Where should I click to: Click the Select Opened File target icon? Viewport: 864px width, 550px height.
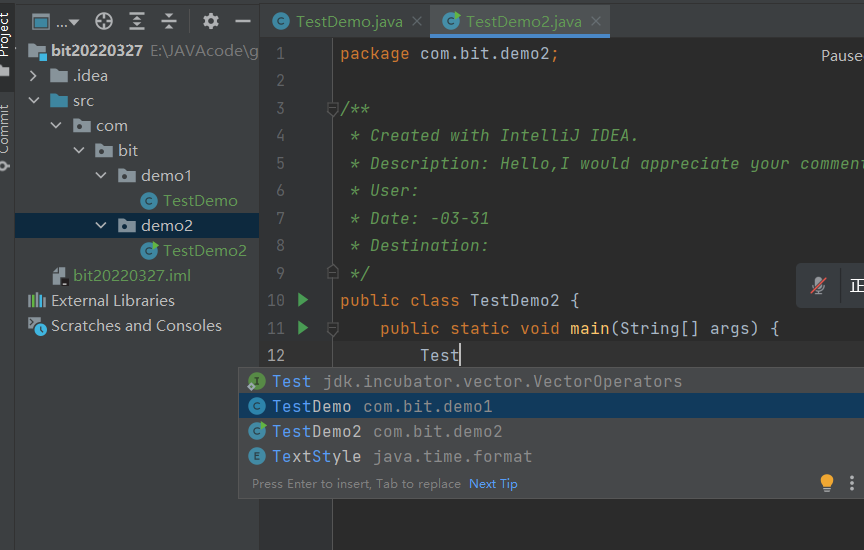point(104,21)
